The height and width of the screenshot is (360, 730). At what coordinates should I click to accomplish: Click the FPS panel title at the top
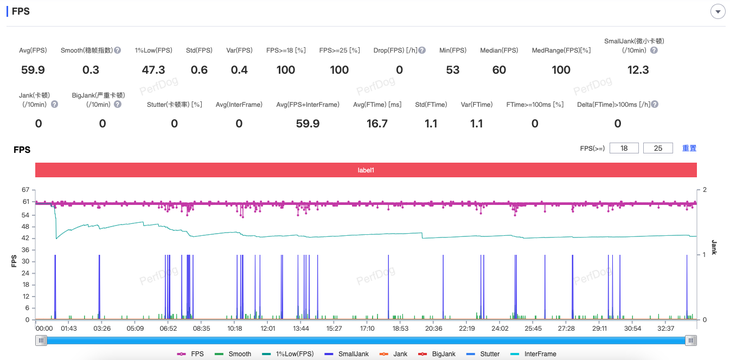tap(21, 12)
